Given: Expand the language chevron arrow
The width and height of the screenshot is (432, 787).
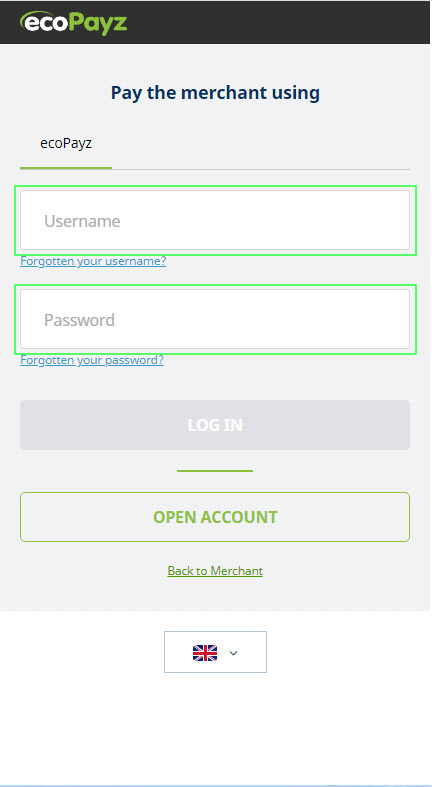Looking at the screenshot, I should click(x=233, y=653).
